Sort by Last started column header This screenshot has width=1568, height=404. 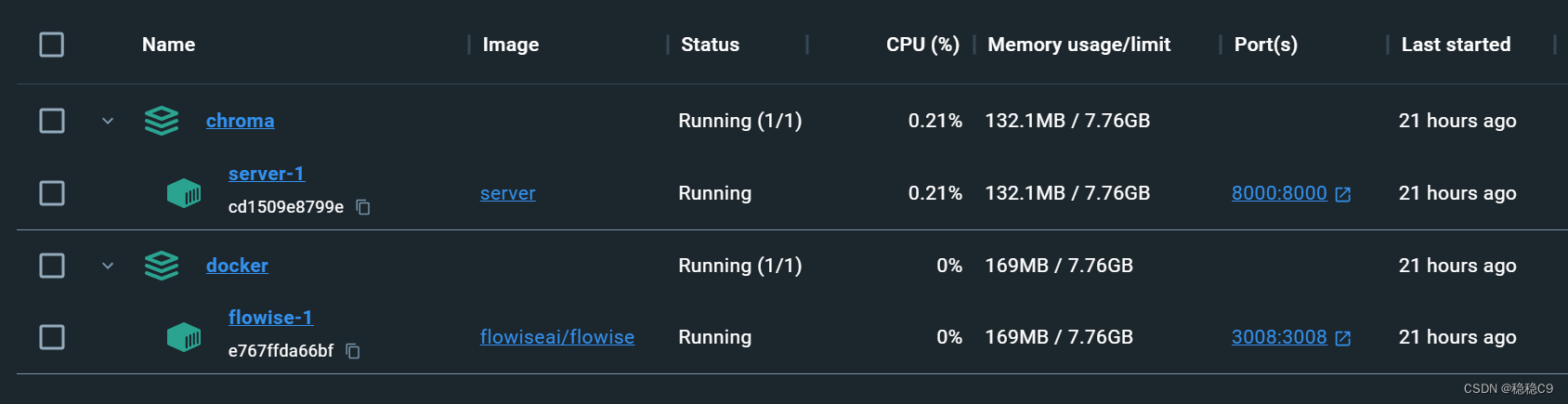coord(1456,45)
